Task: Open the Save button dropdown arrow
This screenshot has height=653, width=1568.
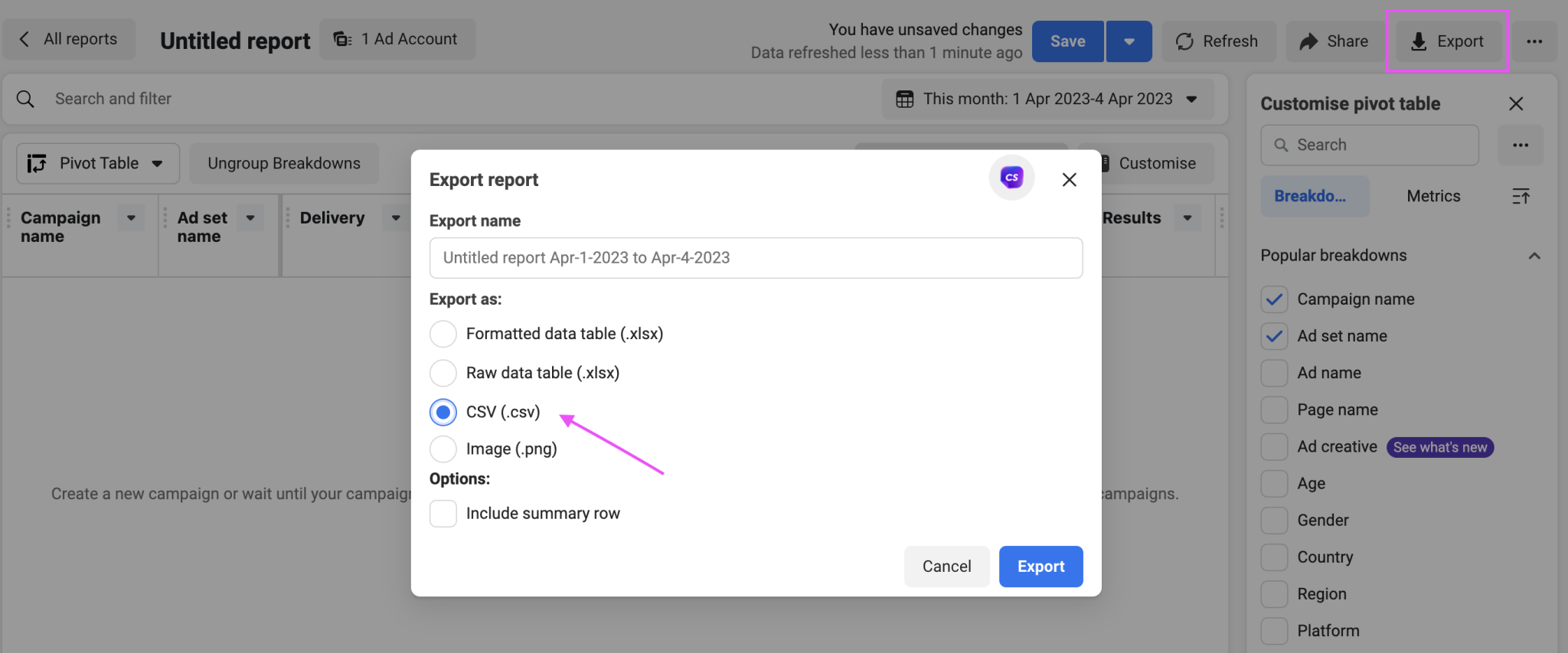Action: tap(1129, 41)
